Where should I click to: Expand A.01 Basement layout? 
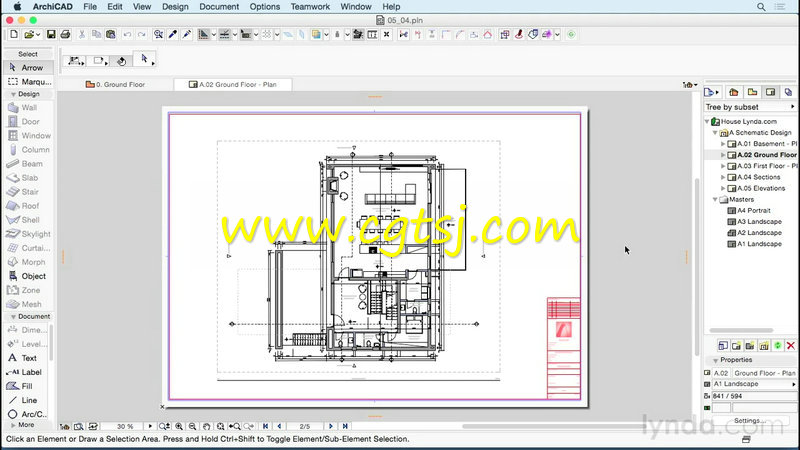tap(723, 144)
